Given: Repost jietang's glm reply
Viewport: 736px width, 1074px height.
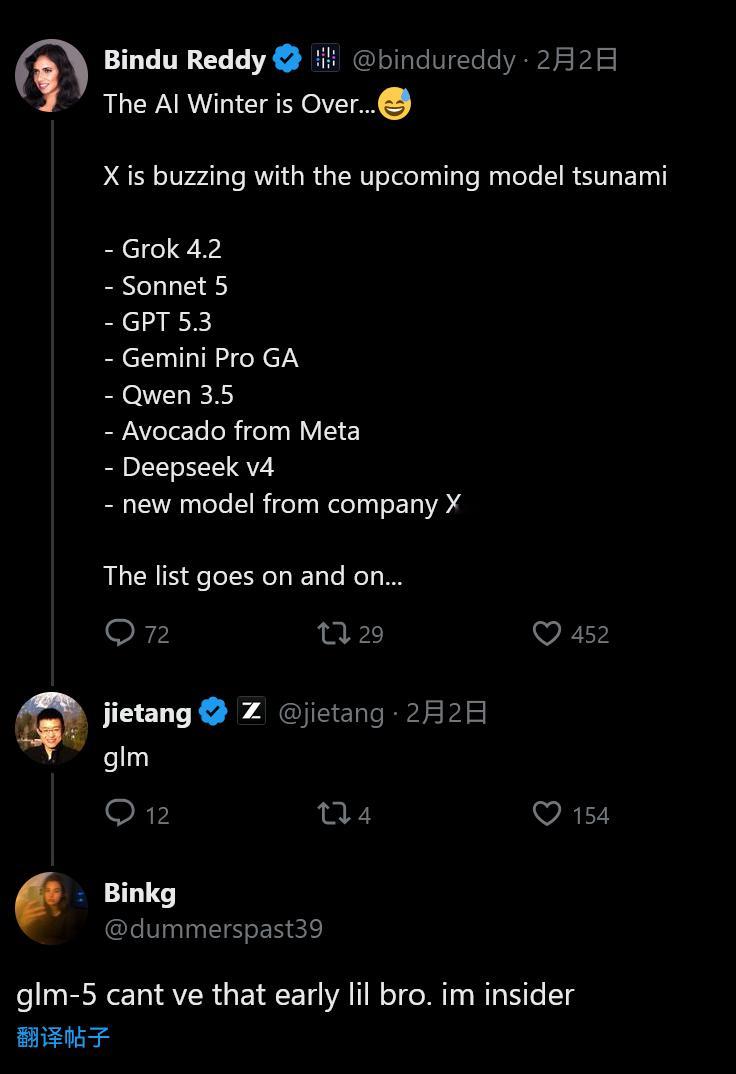Looking at the screenshot, I should pyautogui.click(x=333, y=814).
